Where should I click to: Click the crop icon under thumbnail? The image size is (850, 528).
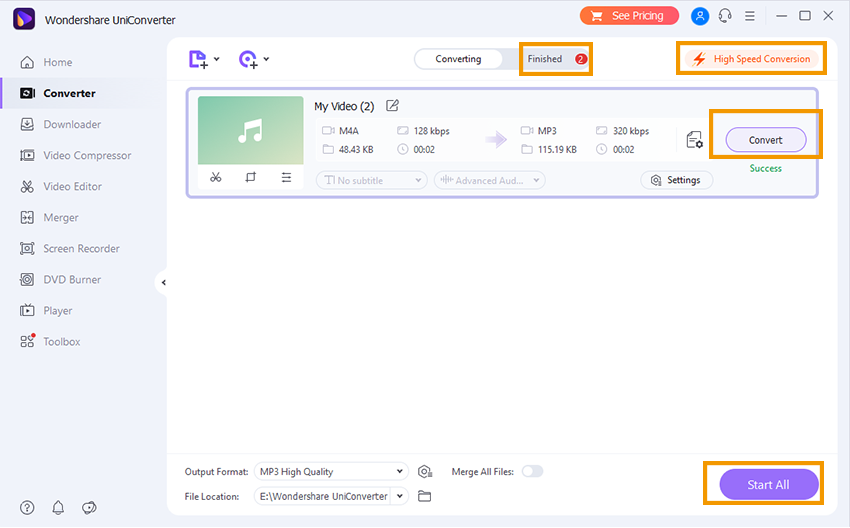(251, 178)
